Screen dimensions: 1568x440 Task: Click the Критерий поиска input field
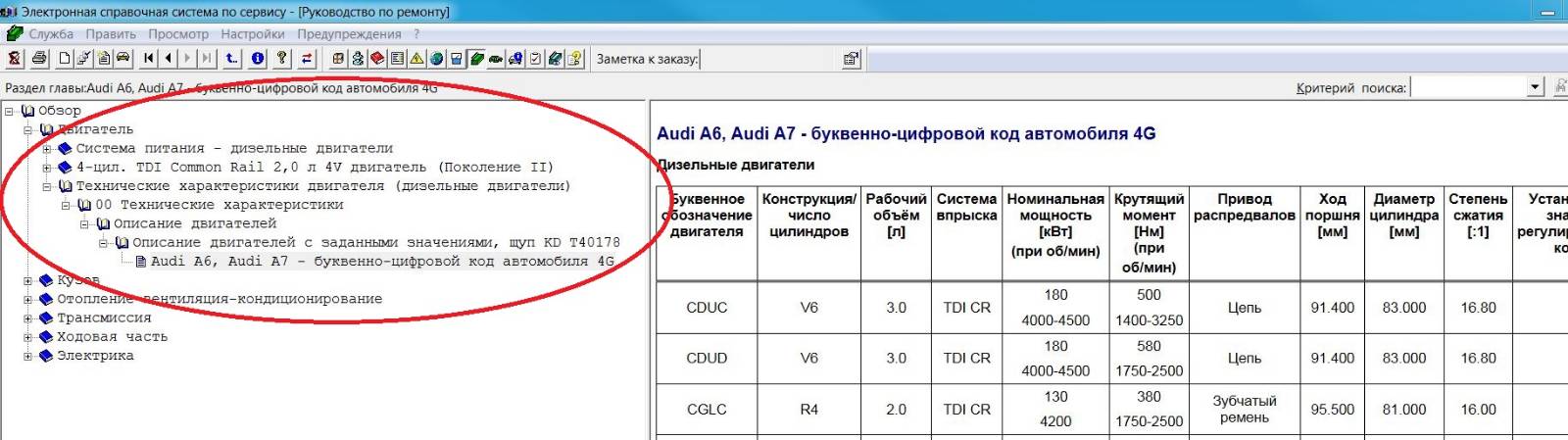1468,87
